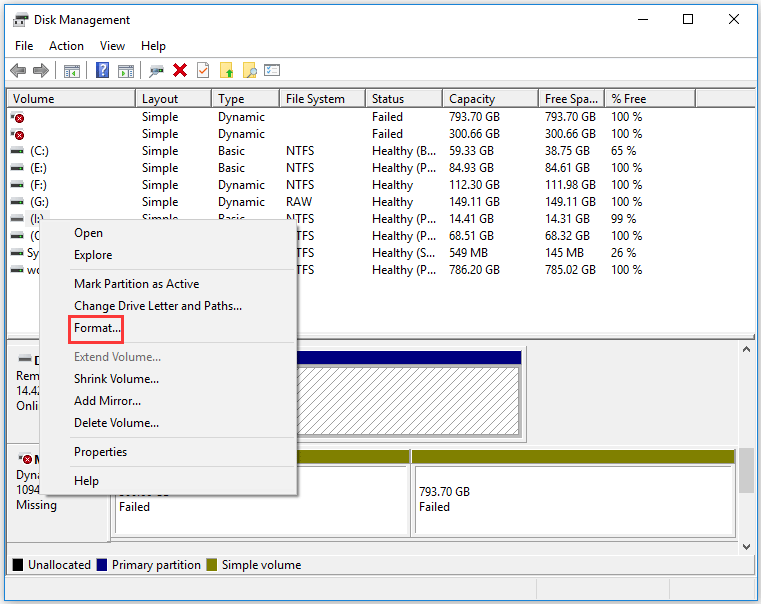Click the red X Delete toolbar icon

(180, 70)
